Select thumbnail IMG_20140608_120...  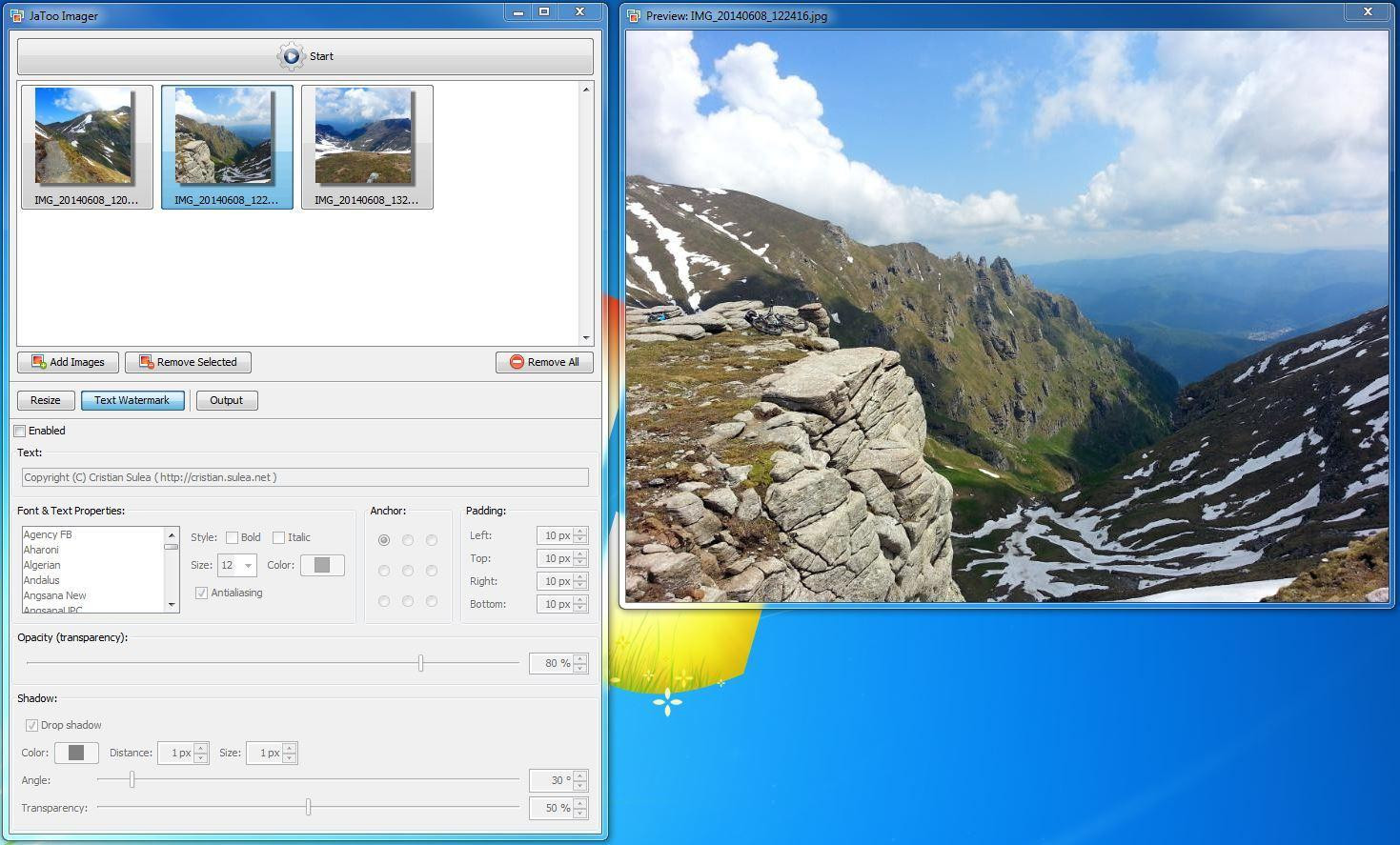pyautogui.click(x=87, y=147)
